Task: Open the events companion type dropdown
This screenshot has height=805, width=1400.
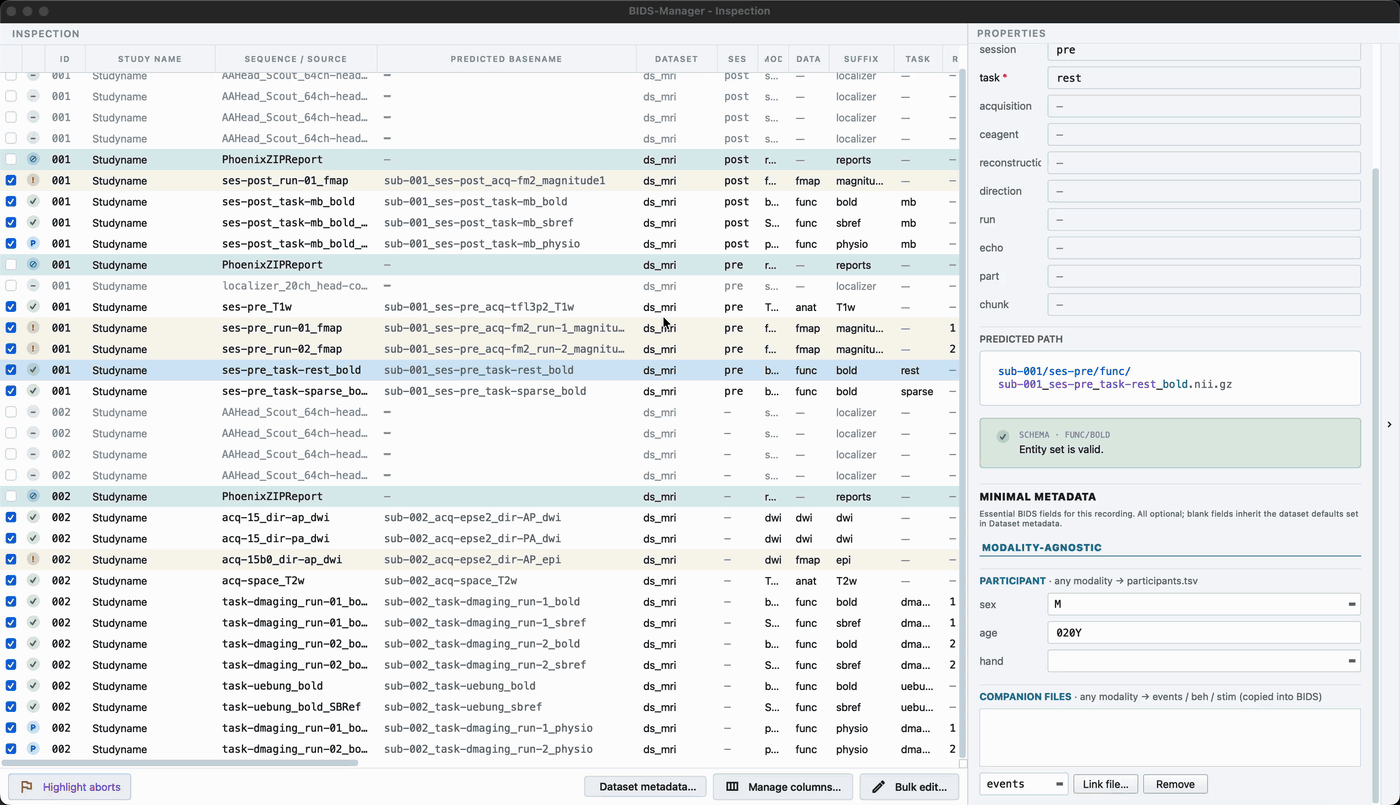Action: (x=1024, y=784)
